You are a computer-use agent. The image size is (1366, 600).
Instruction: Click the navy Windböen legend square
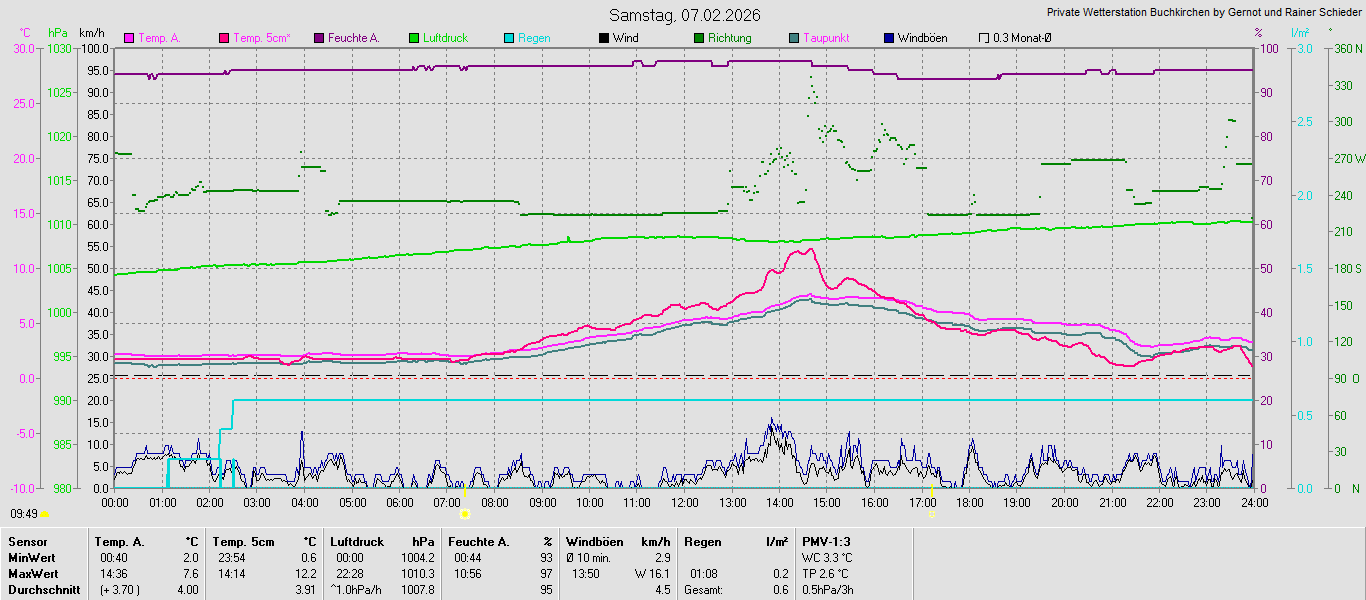click(889, 38)
